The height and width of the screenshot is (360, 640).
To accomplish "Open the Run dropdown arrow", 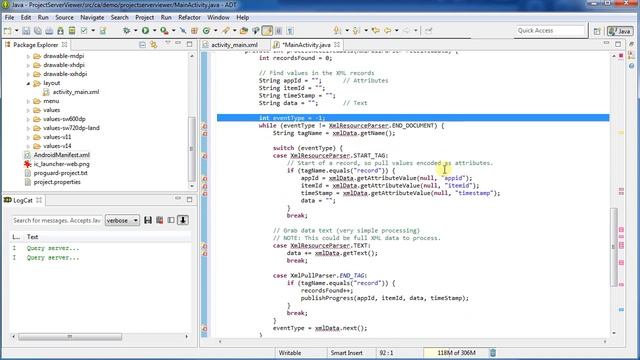I will point(154,31).
